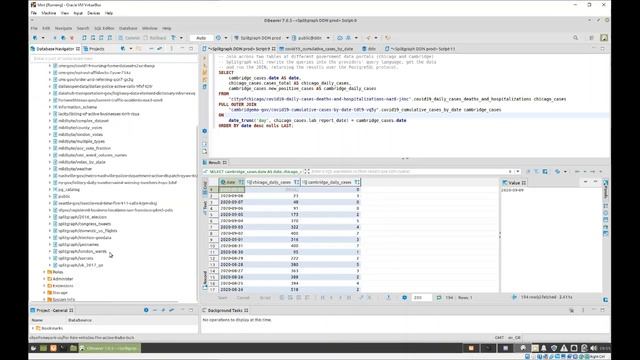640x360 pixels.
Task: Click the SQL filter expression input field
Action: pos(410,171)
